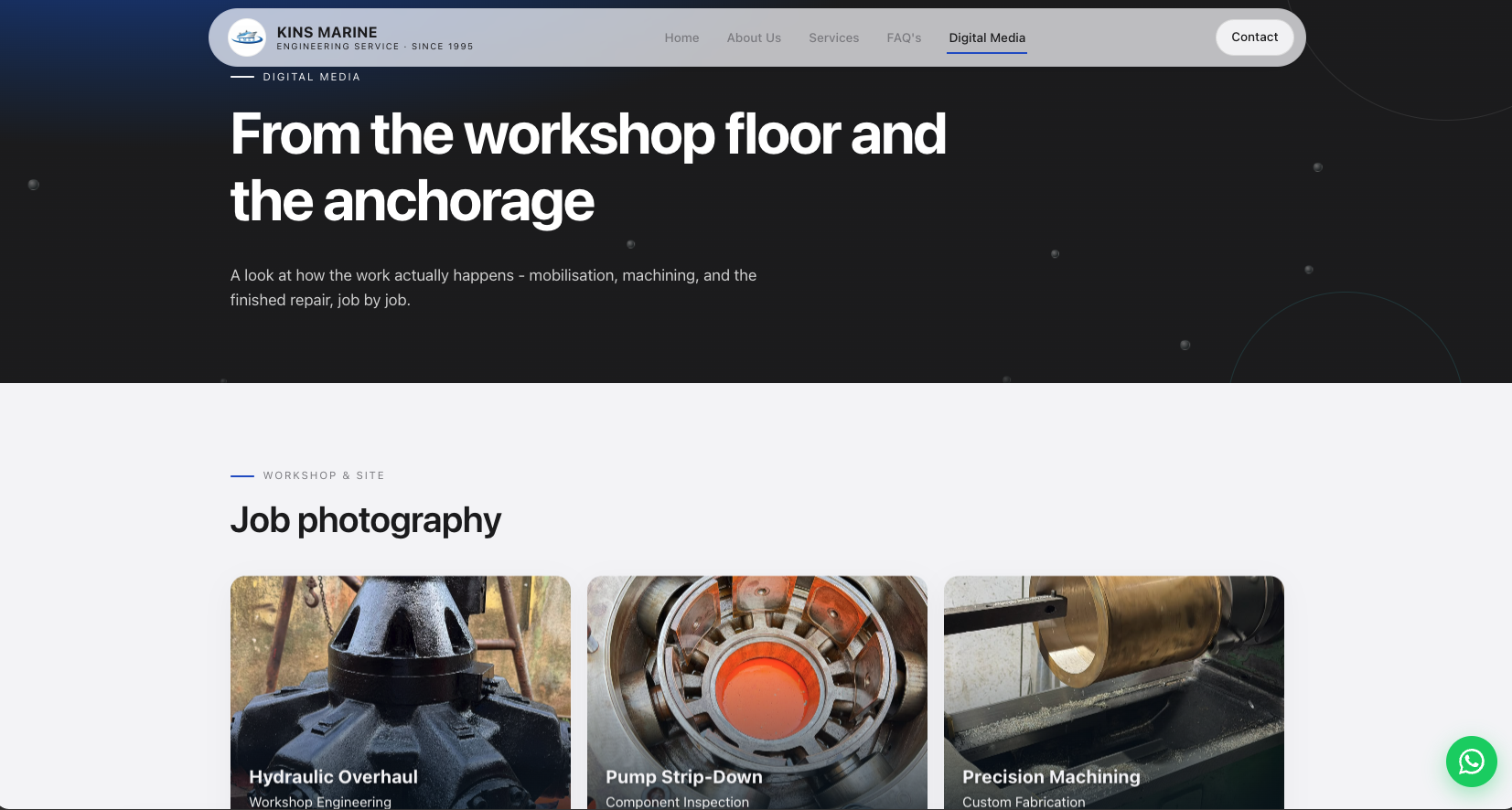Click the 'From the workshop floor' headline
Viewport: 1512px width, 810px height.
[588, 167]
